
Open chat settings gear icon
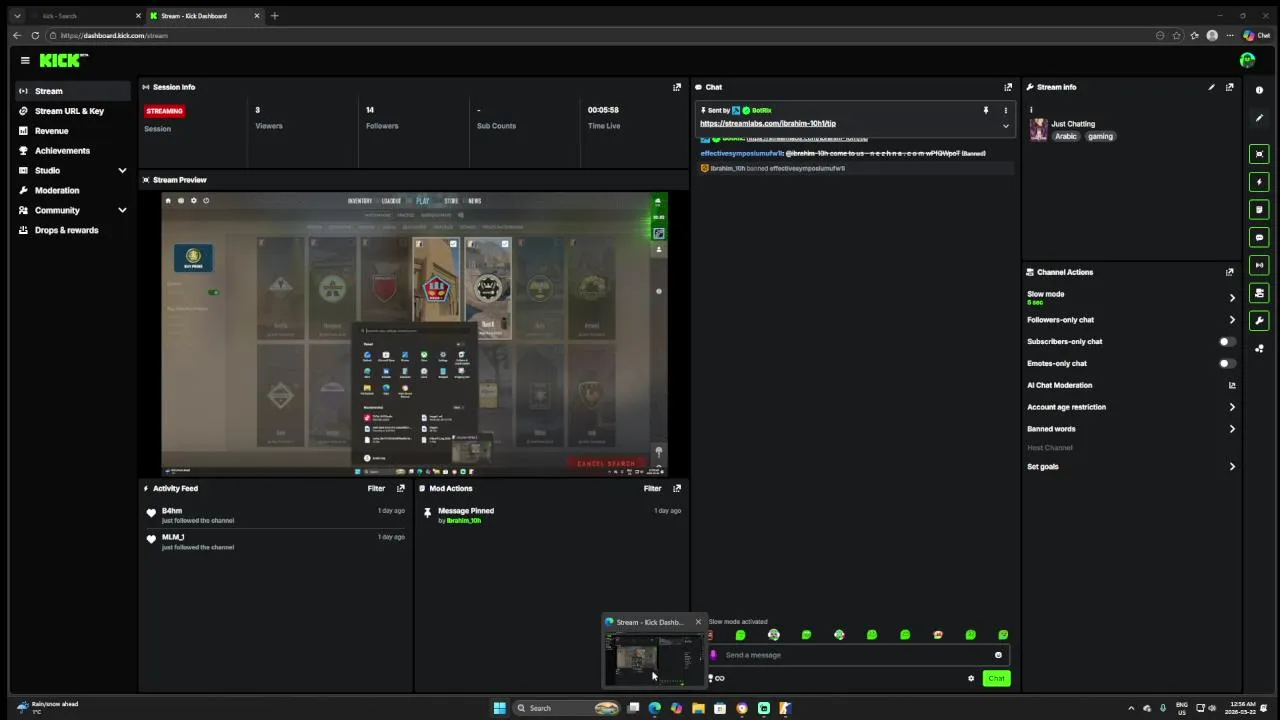pos(971,678)
